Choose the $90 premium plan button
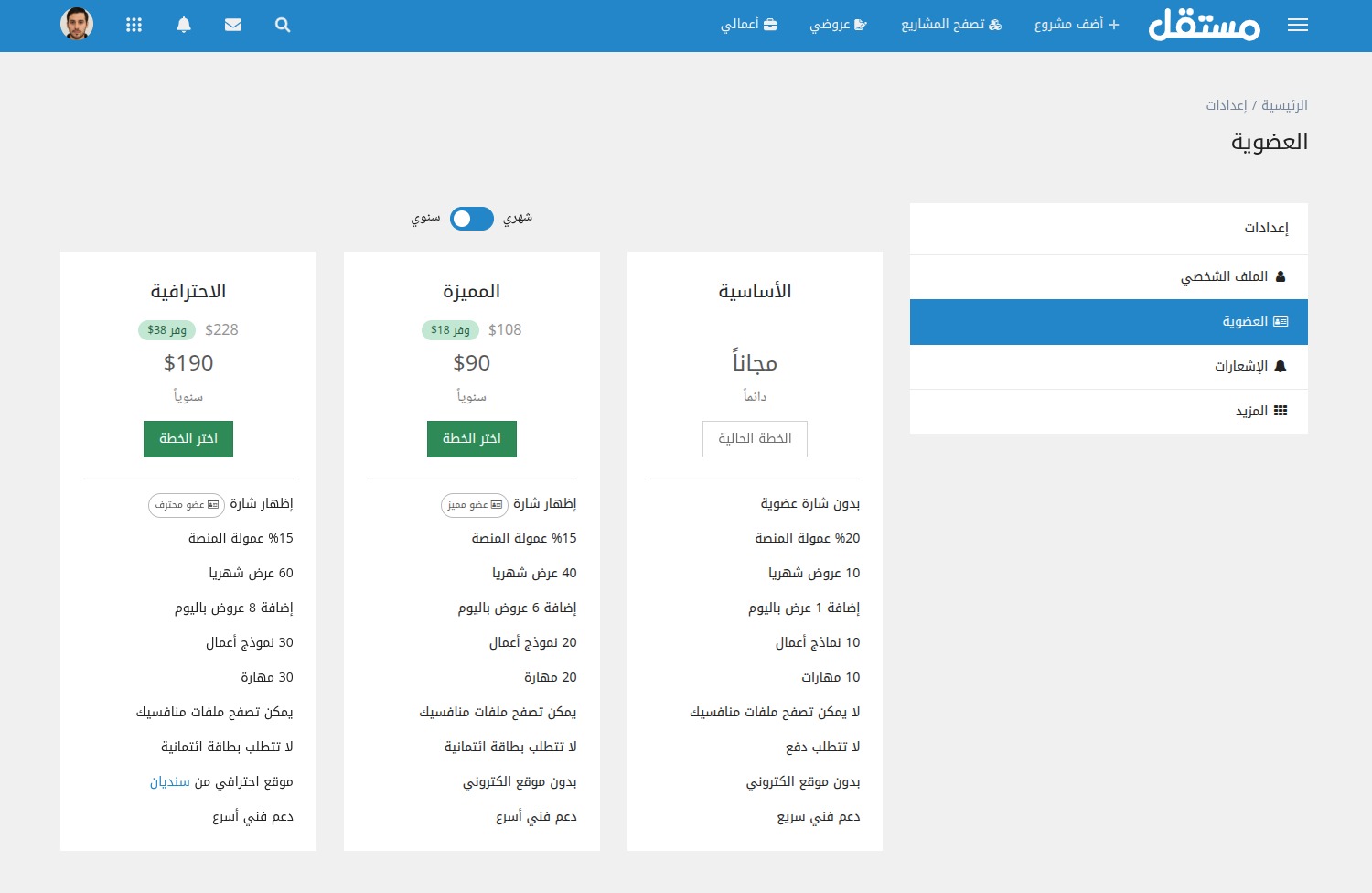 472,439
